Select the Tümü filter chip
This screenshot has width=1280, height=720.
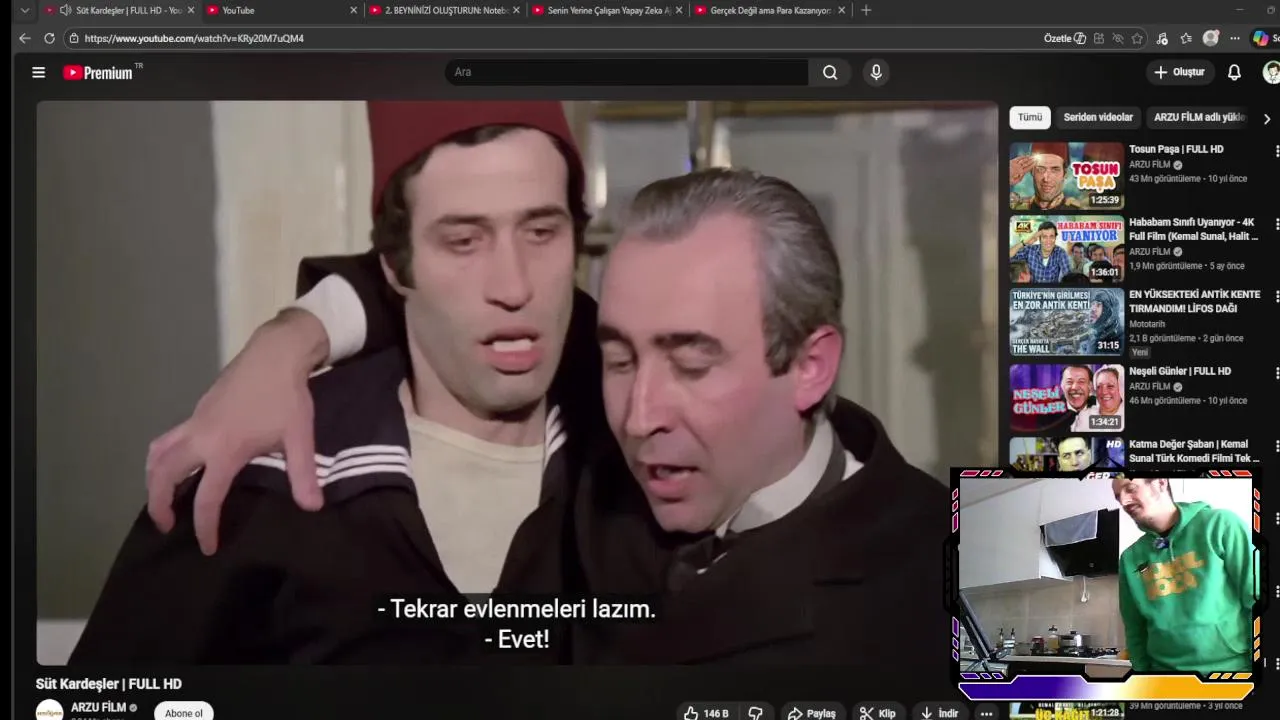pyautogui.click(x=1030, y=117)
